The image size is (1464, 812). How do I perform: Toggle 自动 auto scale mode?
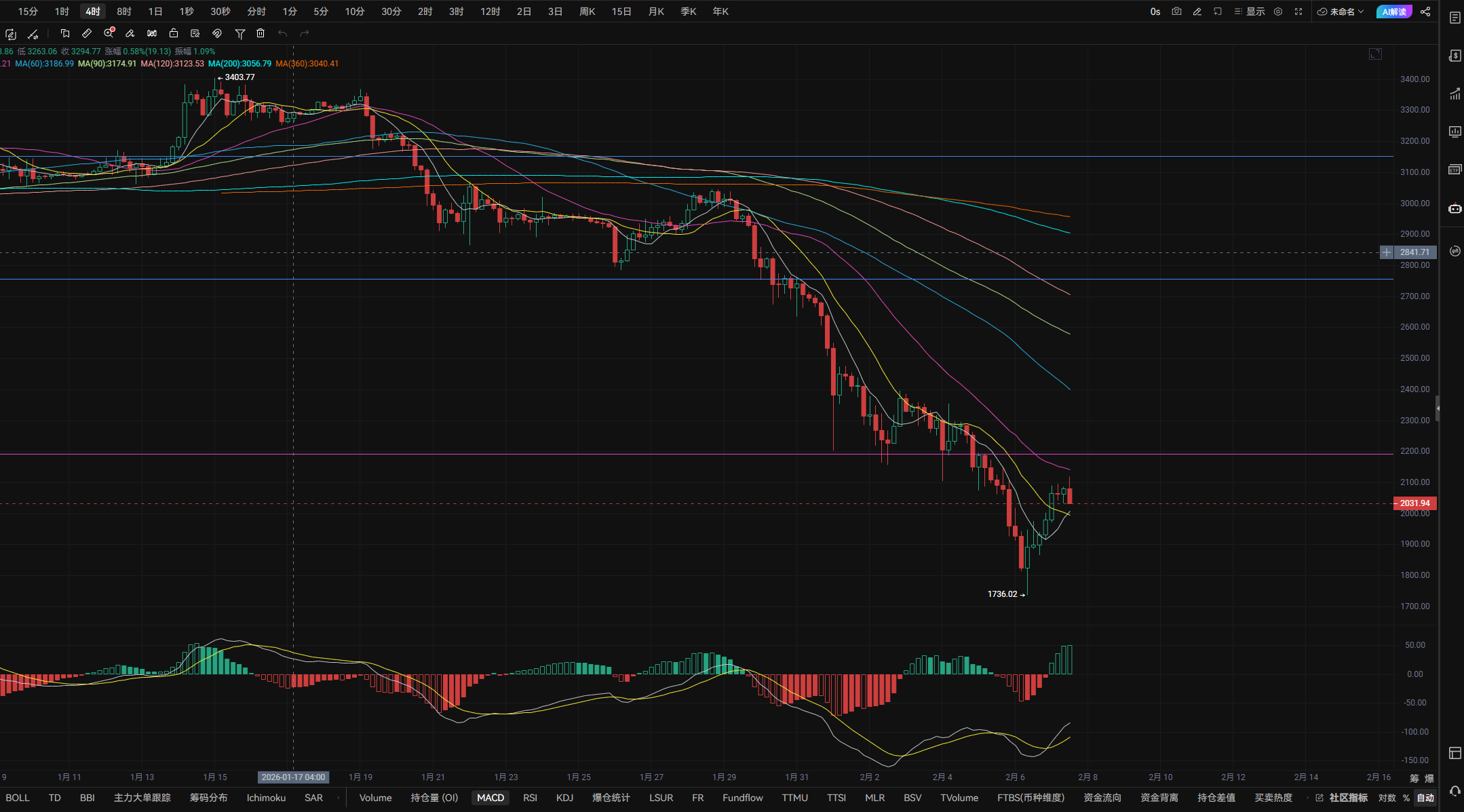pos(1425,798)
